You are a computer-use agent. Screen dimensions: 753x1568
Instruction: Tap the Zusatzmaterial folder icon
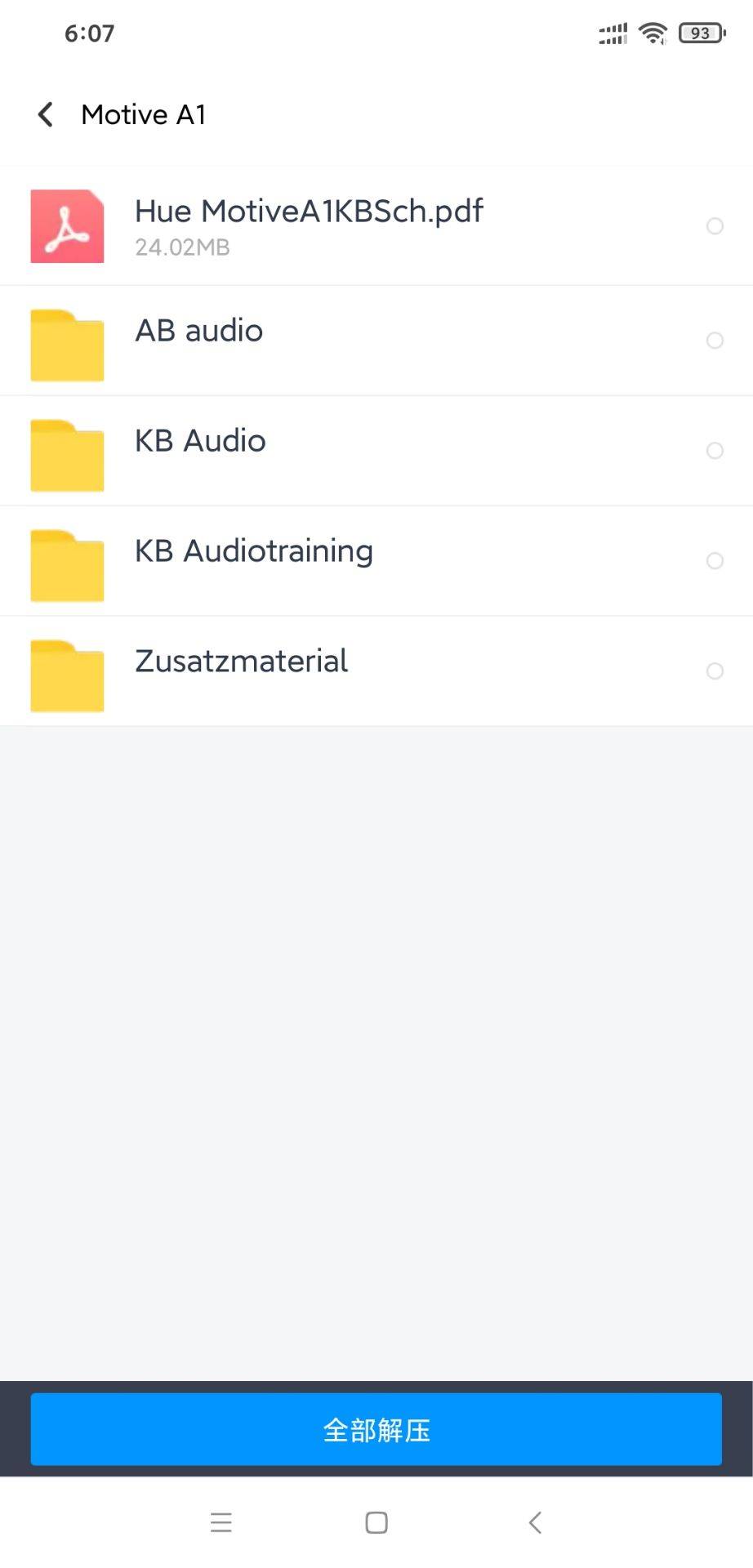point(67,675)
